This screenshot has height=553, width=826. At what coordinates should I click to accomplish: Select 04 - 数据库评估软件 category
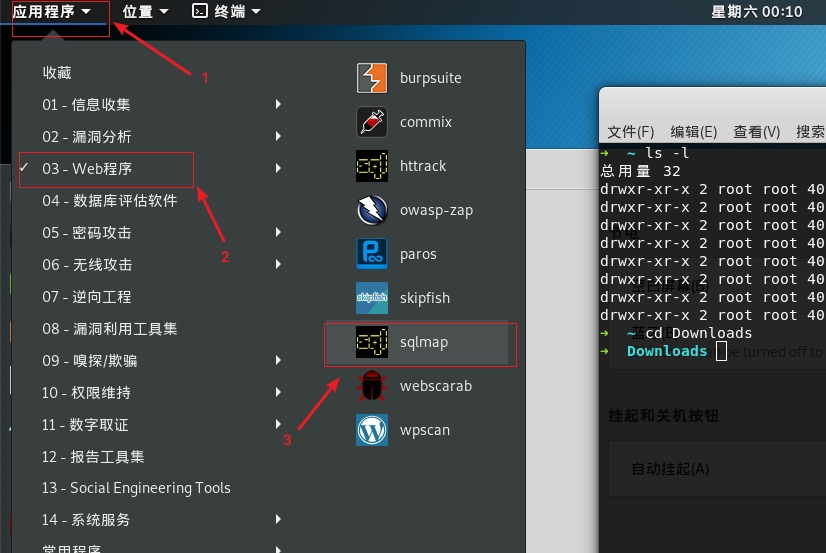coord(110,201)
